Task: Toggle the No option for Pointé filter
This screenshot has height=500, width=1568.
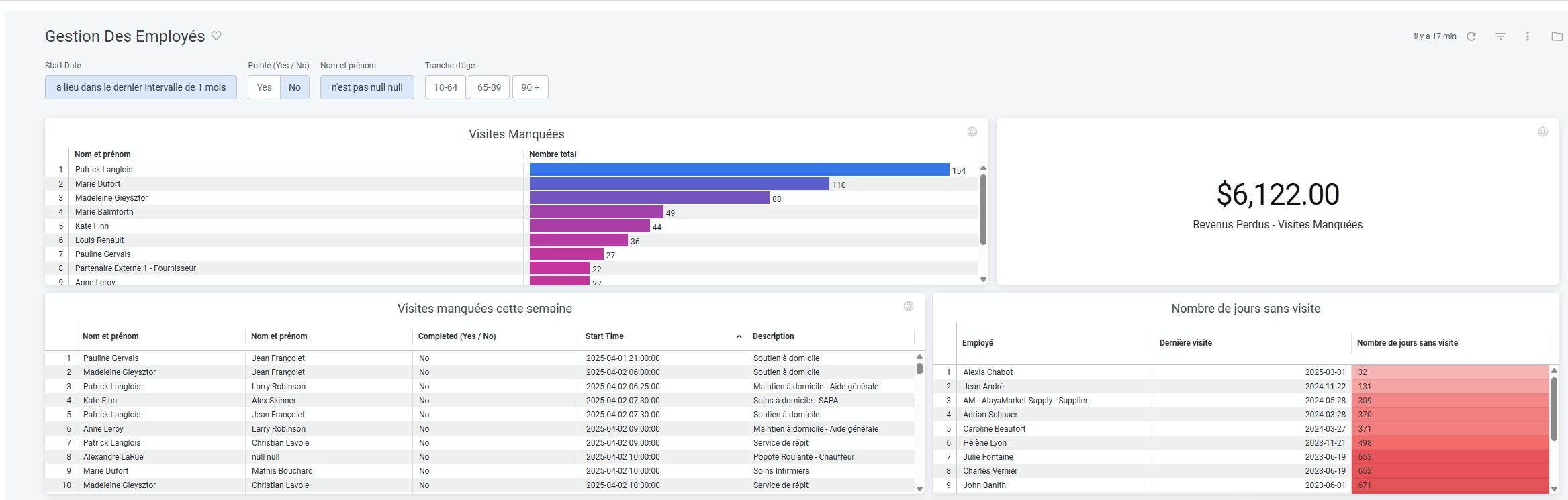Action: coord(295,87)
